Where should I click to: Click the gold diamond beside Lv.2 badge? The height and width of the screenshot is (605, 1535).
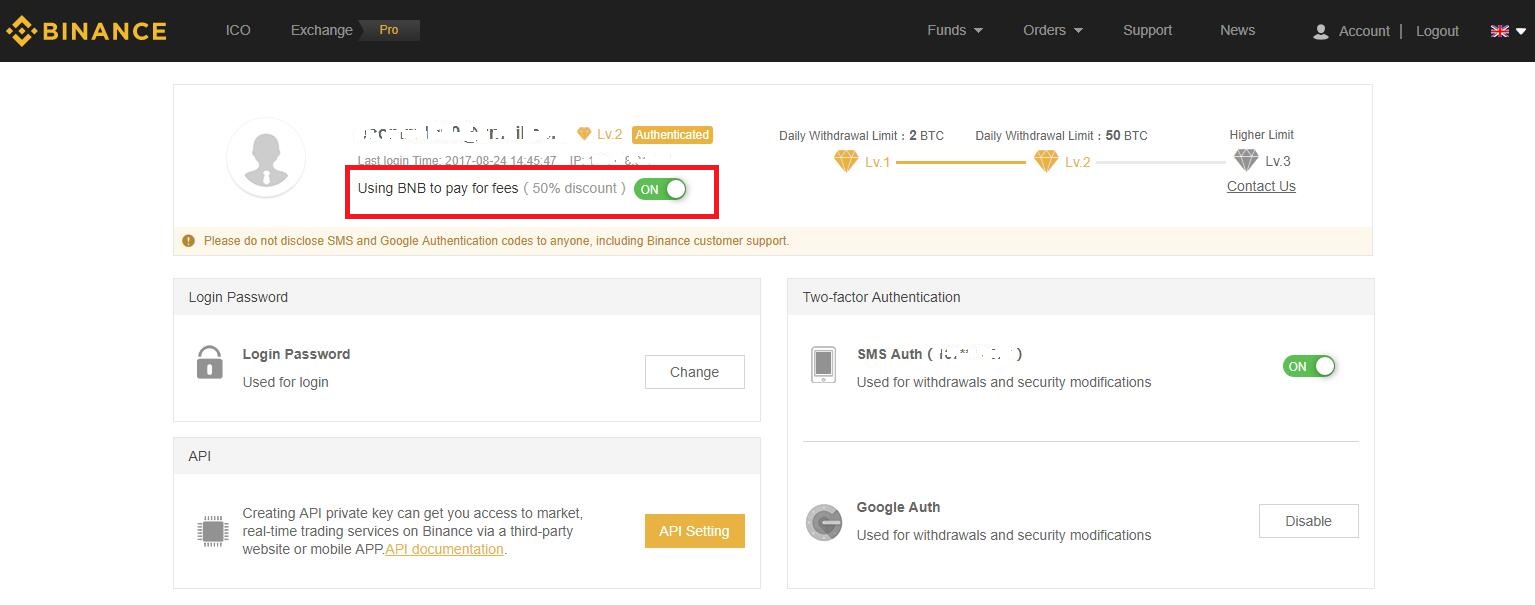point(584,134)
